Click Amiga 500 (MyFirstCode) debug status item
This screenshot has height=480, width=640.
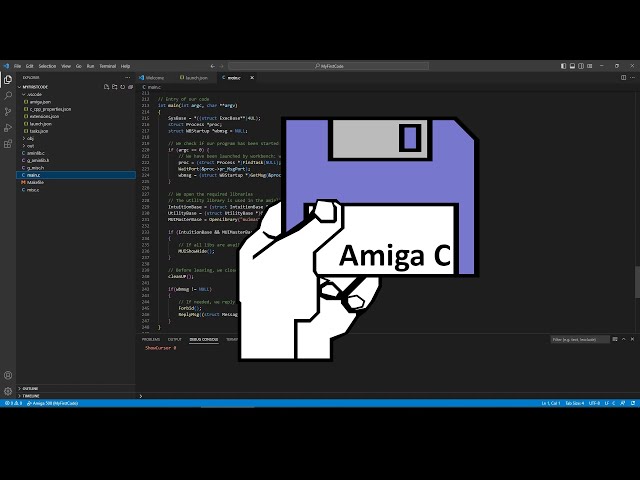coord(52,403)
